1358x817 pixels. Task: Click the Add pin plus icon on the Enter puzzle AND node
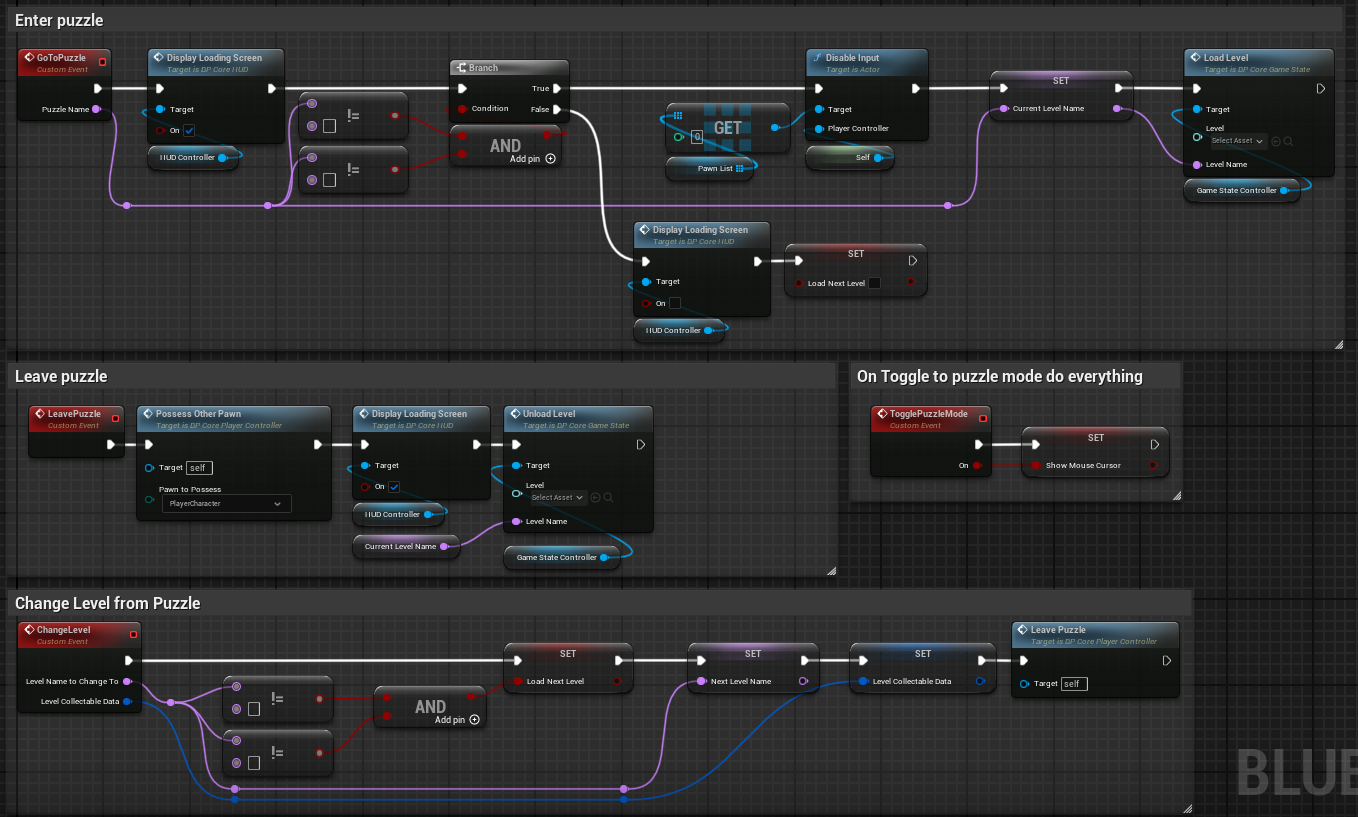[550, 159]
